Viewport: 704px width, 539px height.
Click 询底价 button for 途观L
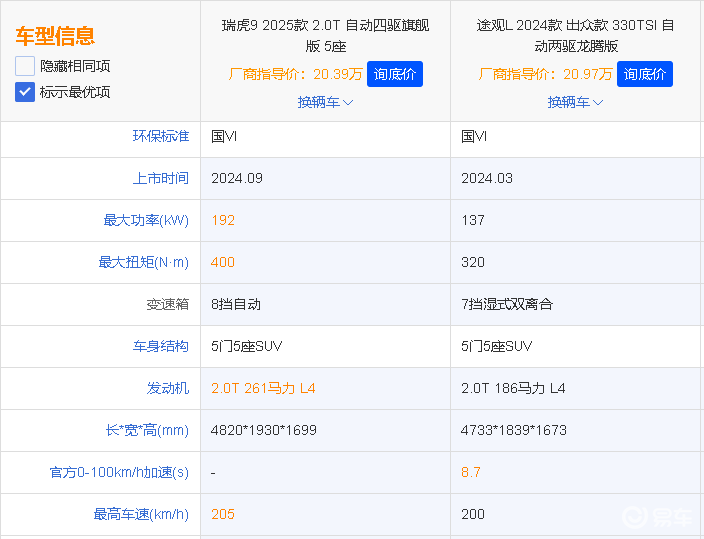click(x=645, y=74)
